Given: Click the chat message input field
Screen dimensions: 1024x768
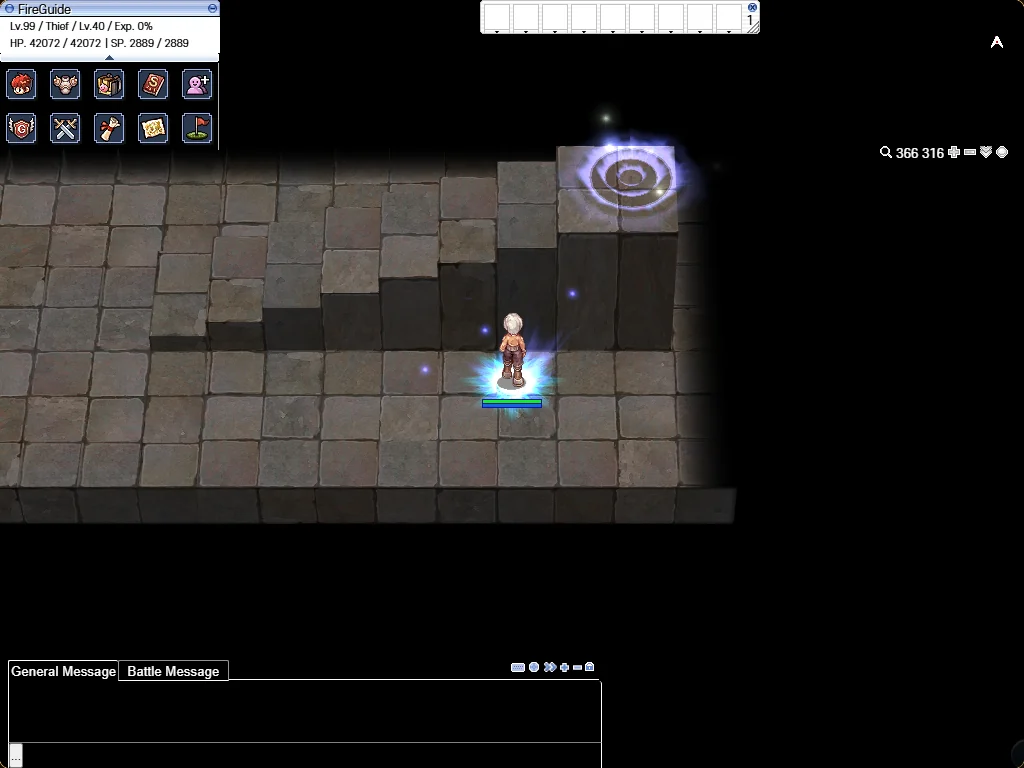Looking at the screenshot, I should 312,755.
